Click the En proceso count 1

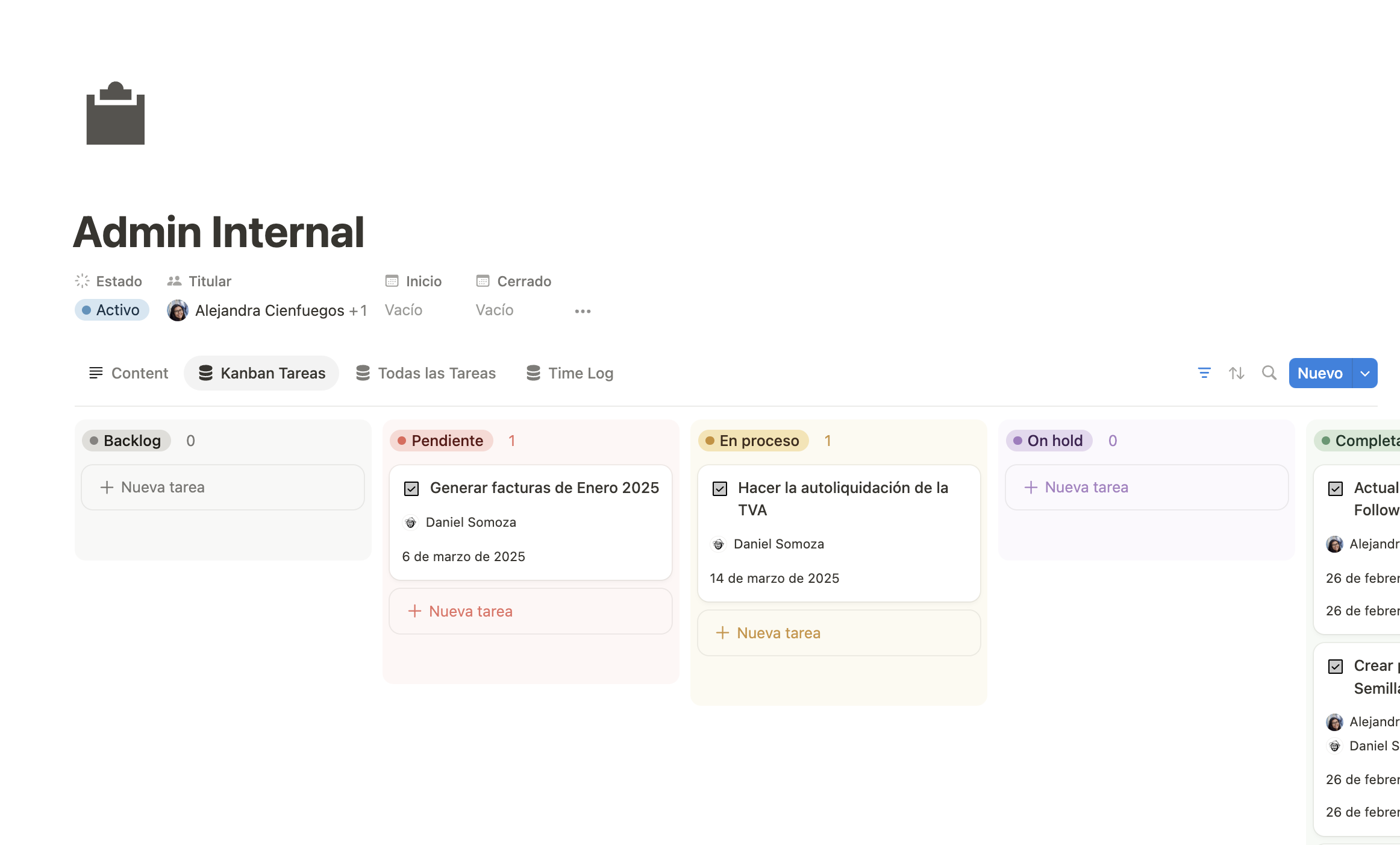[x=828, y=441]
